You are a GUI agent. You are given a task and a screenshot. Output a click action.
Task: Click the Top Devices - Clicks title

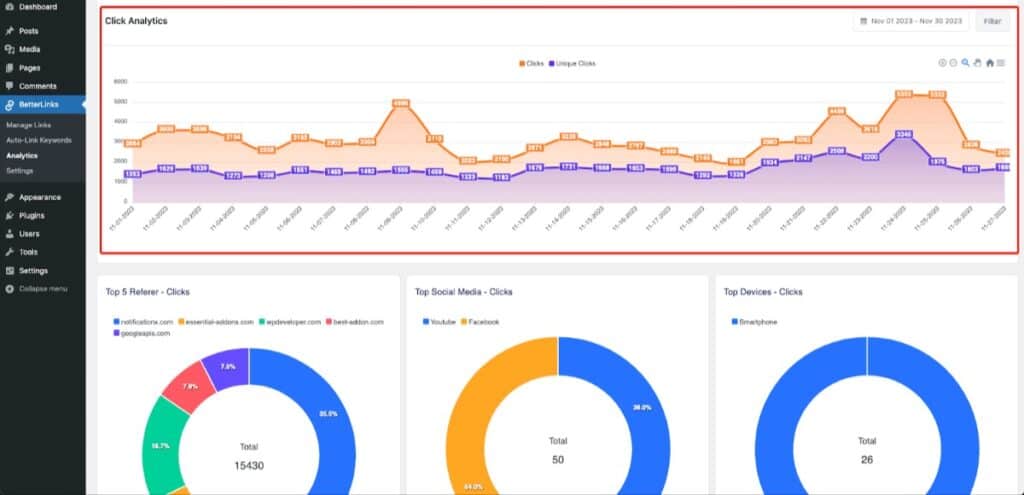coord(763,292)
